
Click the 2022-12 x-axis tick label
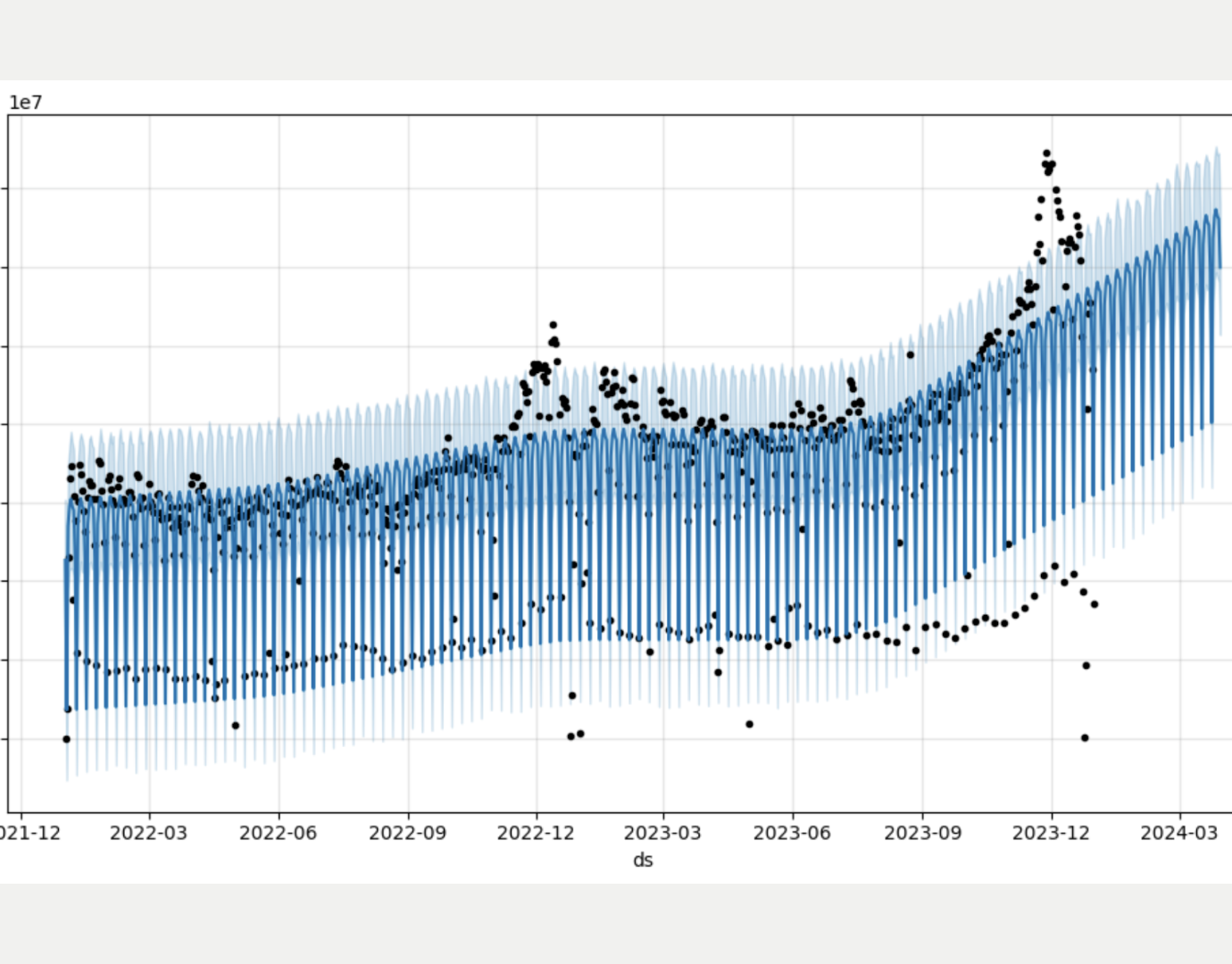click(x=537, y=833)
